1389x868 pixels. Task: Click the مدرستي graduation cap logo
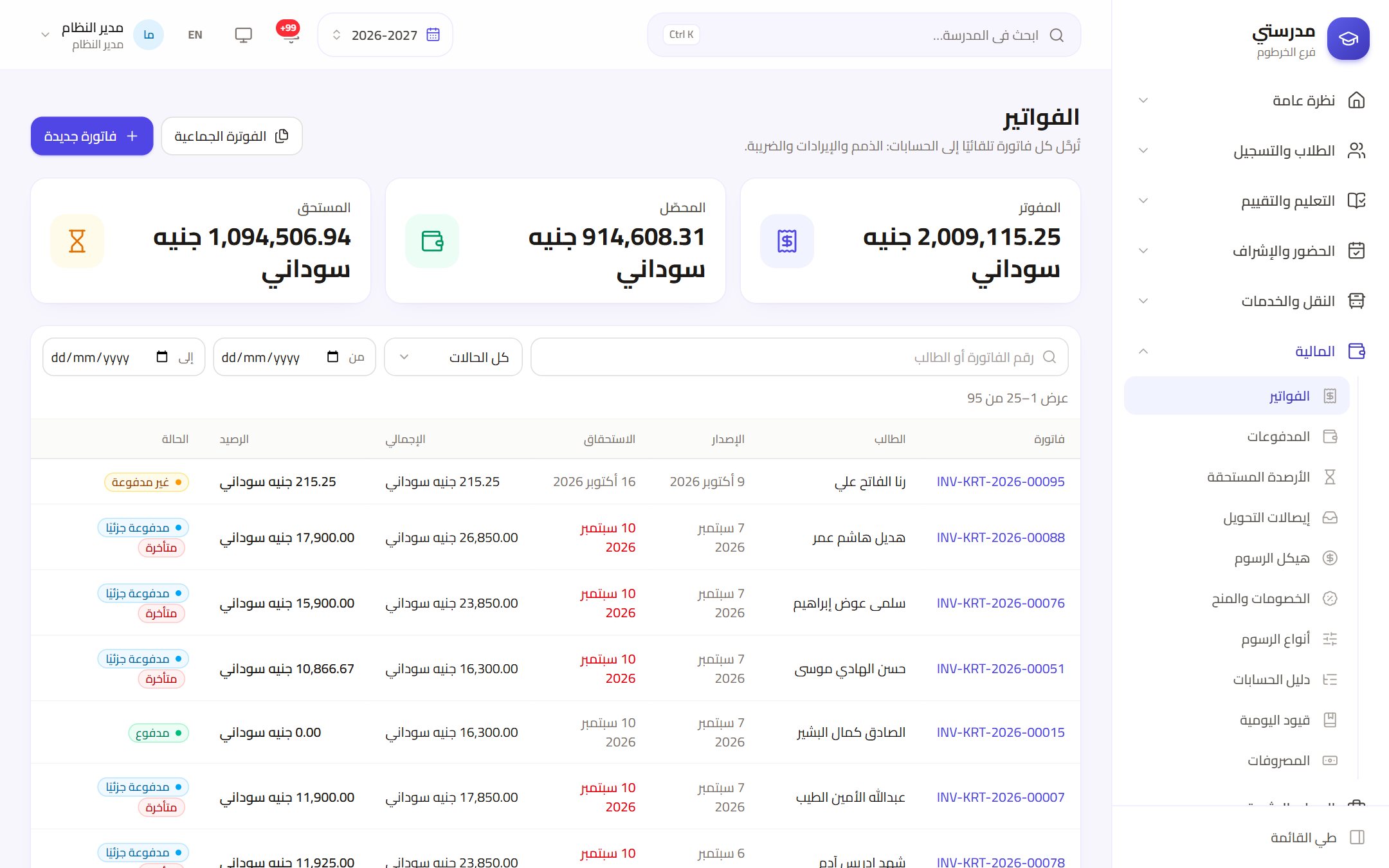pyautogui.click(x=1348, y=39)
